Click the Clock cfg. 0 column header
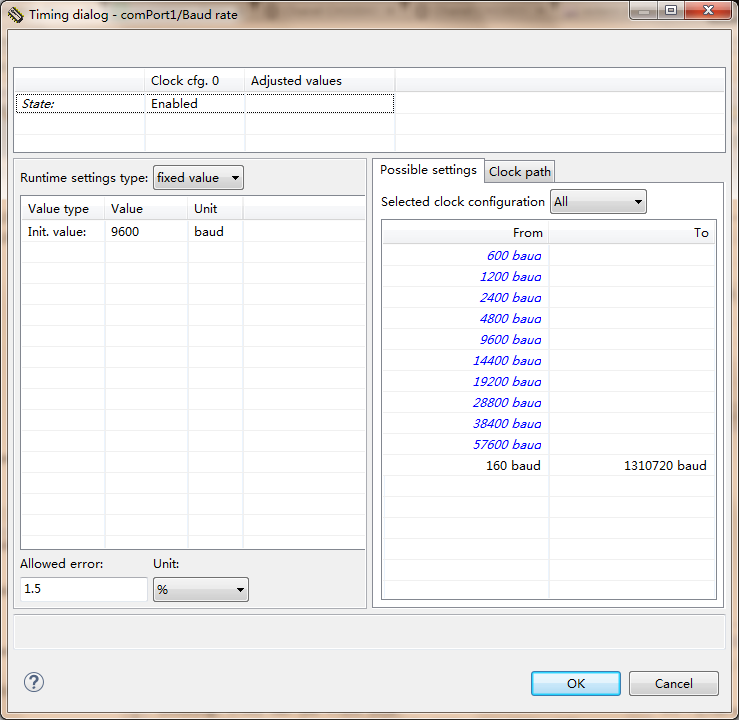 click(x=195, y=81)
